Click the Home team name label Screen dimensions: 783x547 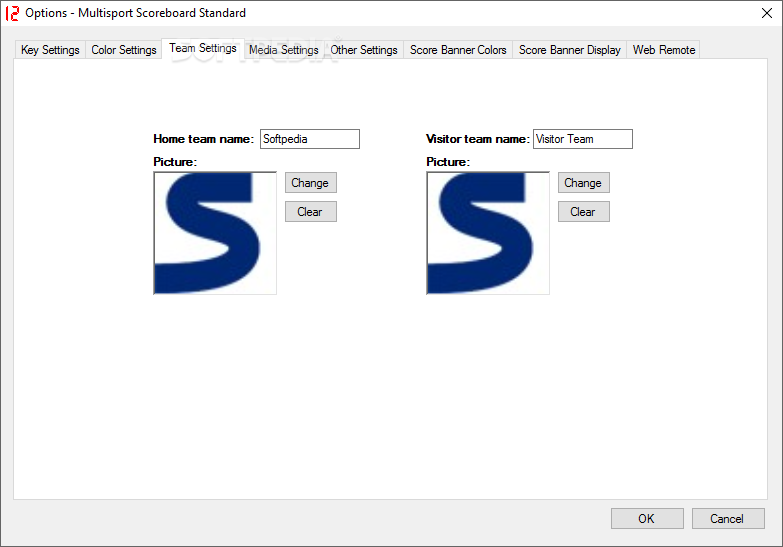203,139
